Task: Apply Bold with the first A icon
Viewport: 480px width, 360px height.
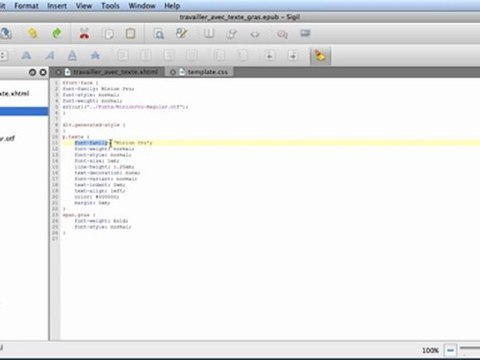Action: [x=26, y=55]
